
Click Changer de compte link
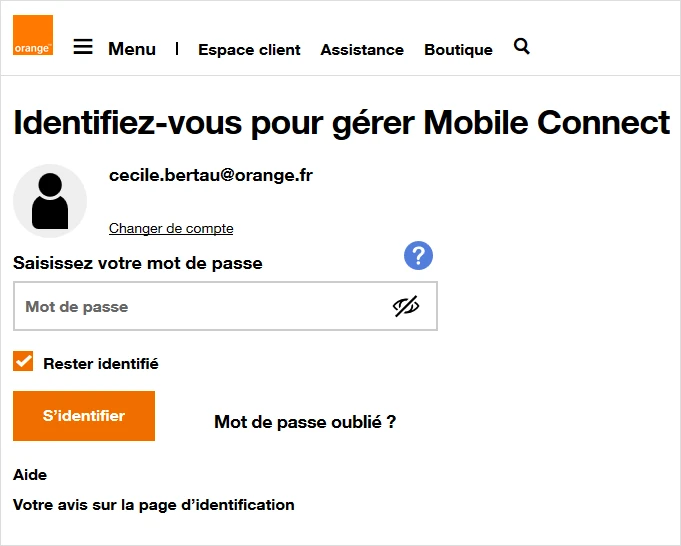pyautogui.click(x=171, y=229)
